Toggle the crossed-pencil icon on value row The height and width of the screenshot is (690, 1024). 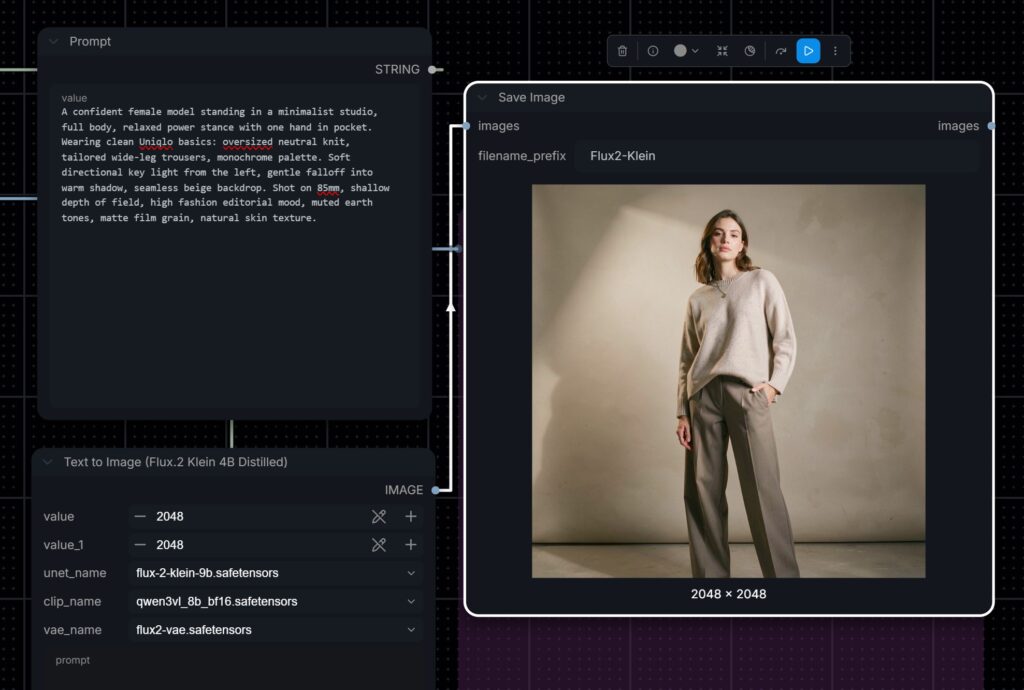(x=379, y=516)
